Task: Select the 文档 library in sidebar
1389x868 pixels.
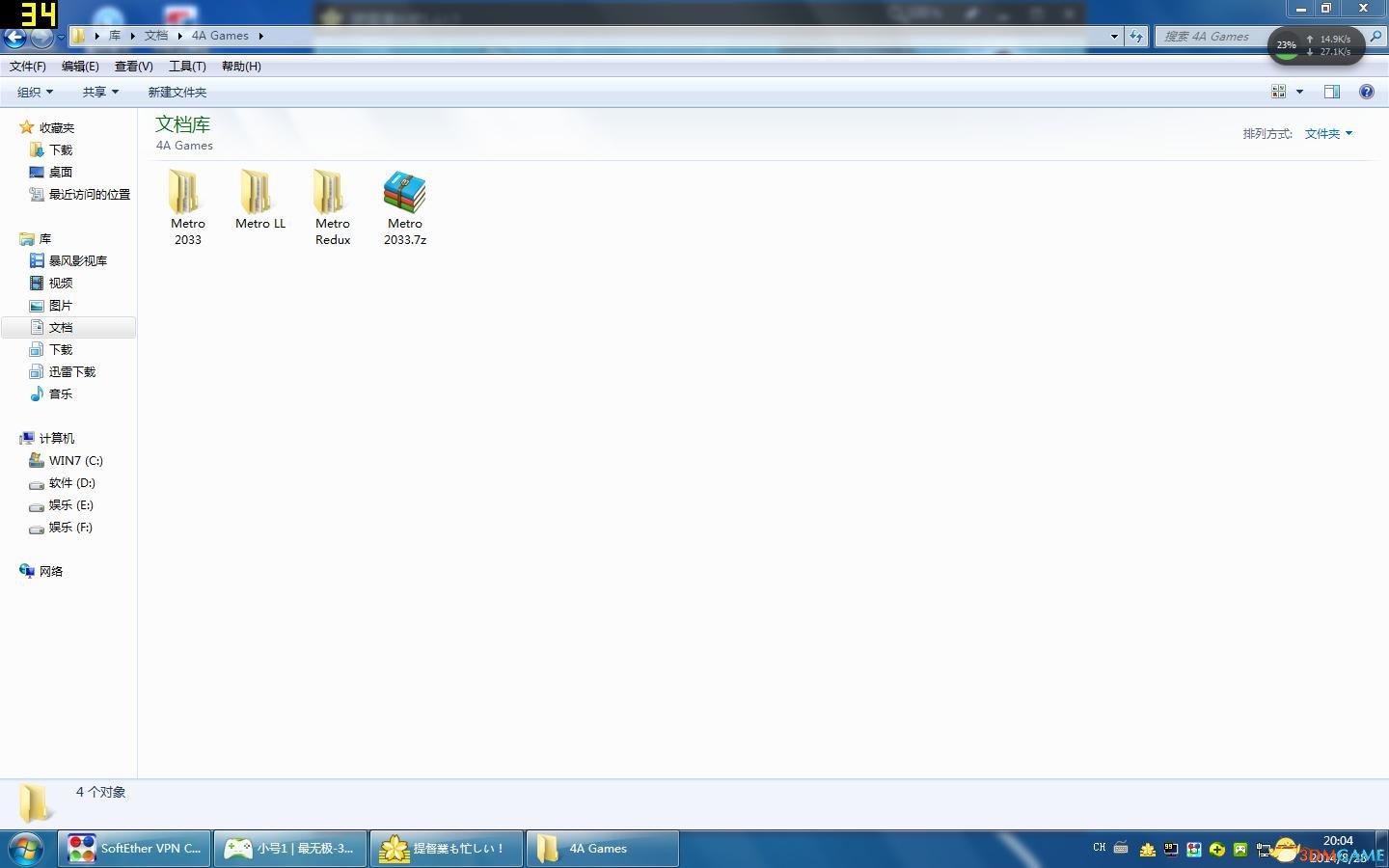Action: click(x=68, y=328)
